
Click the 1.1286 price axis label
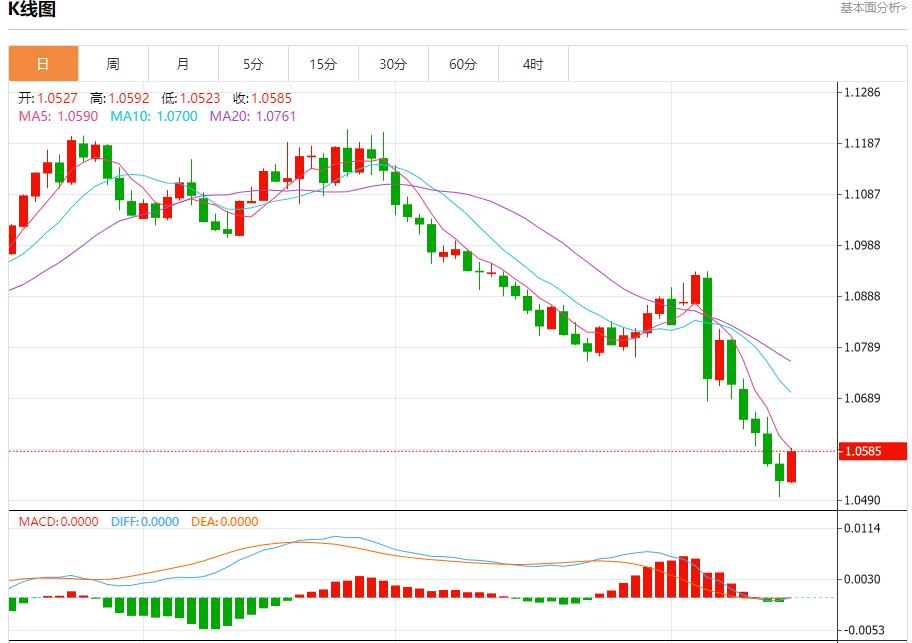pos(863,92)
